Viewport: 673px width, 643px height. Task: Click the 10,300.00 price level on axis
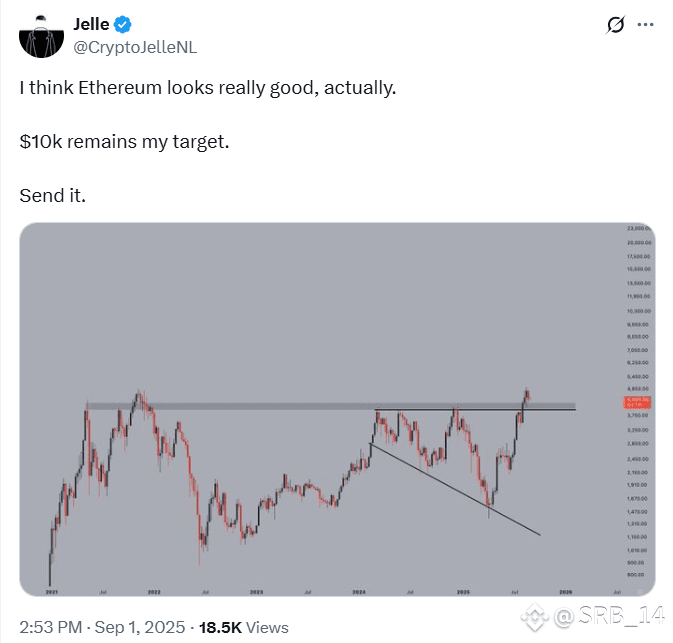coord(639,311)
